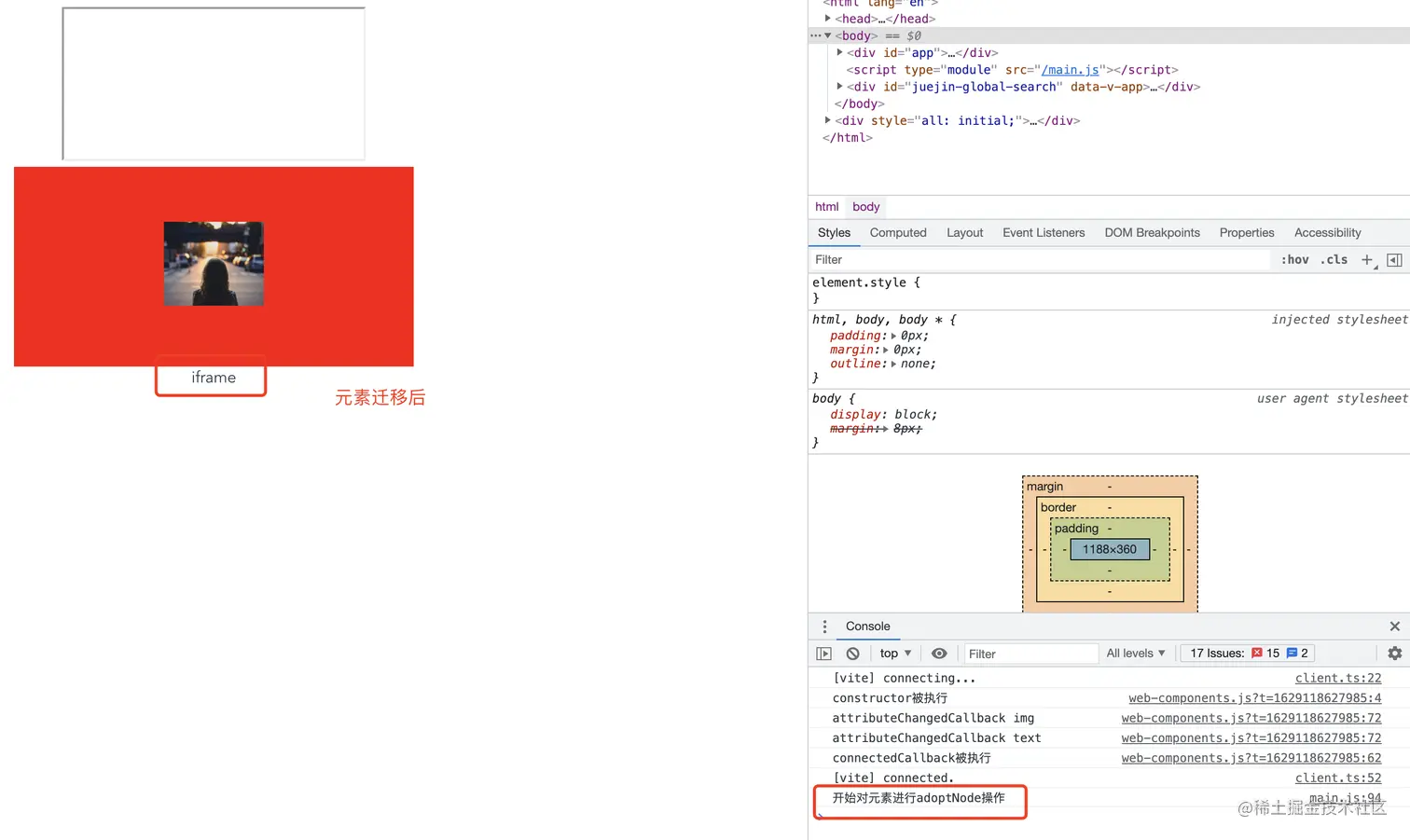The image size is (1410, 840).
Task: Expand the juejin-global-search div node
Action: point(839,87)
